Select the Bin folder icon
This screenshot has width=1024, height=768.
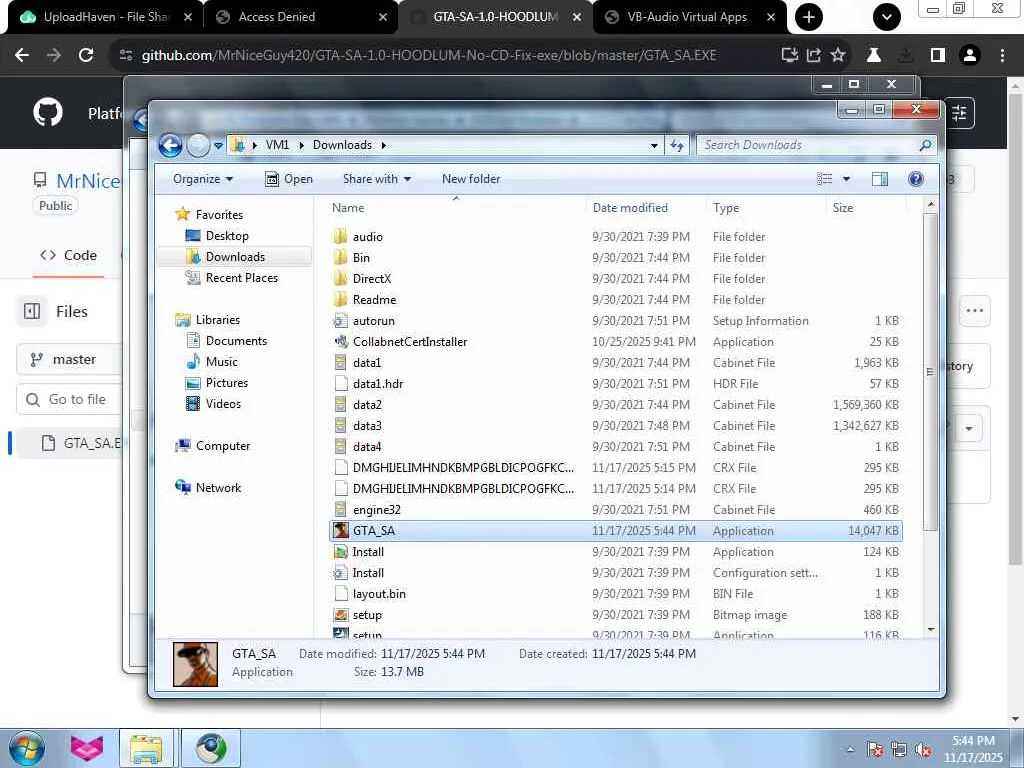click(x=340, y=257)
